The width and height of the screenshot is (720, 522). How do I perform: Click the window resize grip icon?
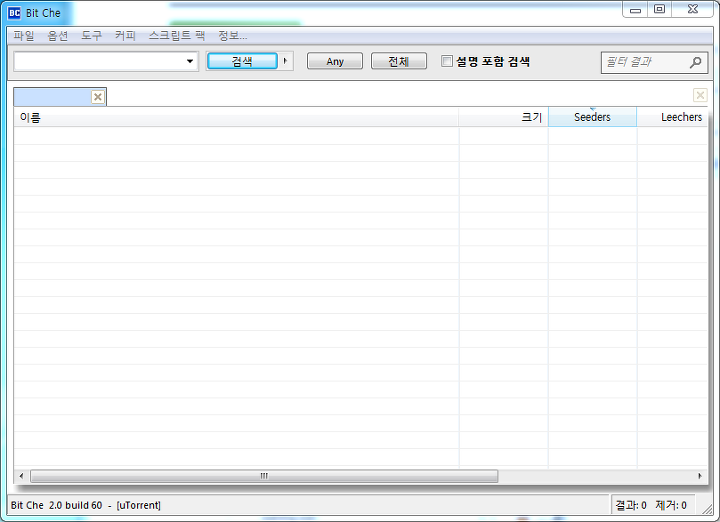pos(706,508)
